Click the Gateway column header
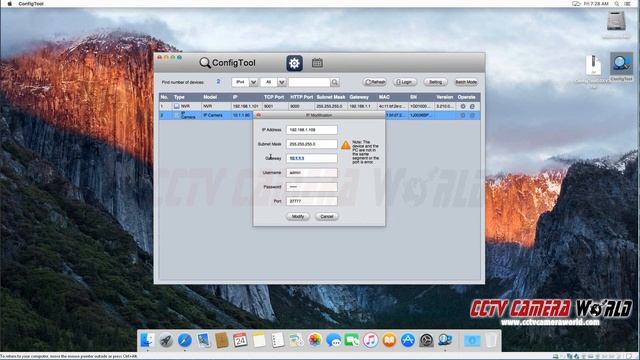Screen dimensions: 640x360 point(359,97)
